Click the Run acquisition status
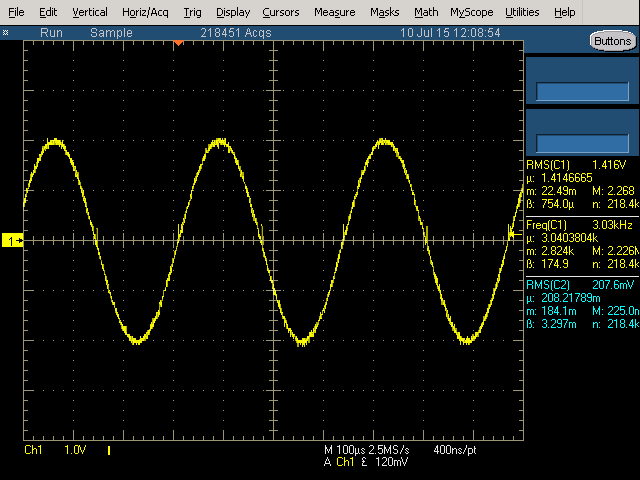640x480 pixels. 52,32
